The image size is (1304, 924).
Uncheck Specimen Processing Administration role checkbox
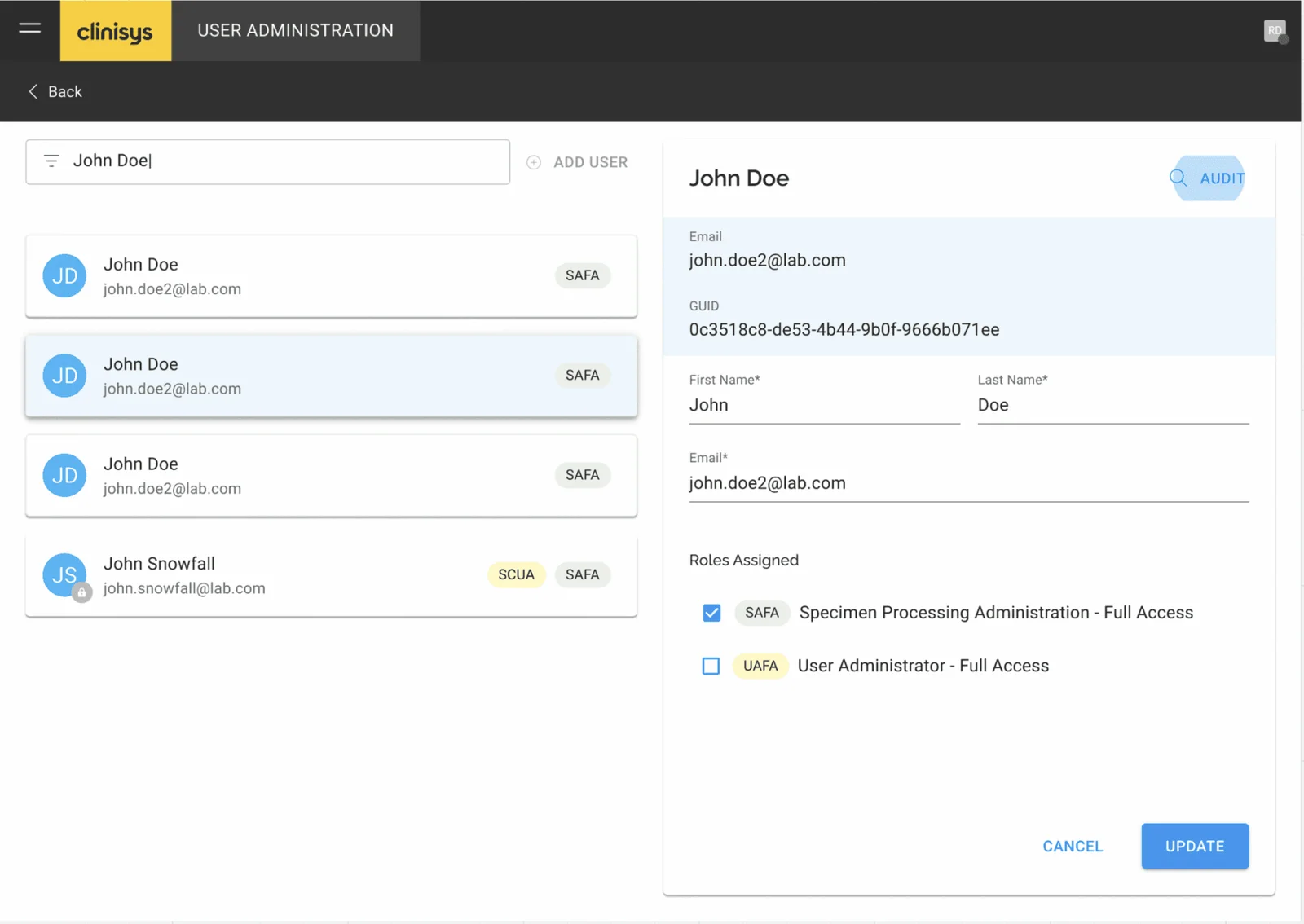click(711, 613)
